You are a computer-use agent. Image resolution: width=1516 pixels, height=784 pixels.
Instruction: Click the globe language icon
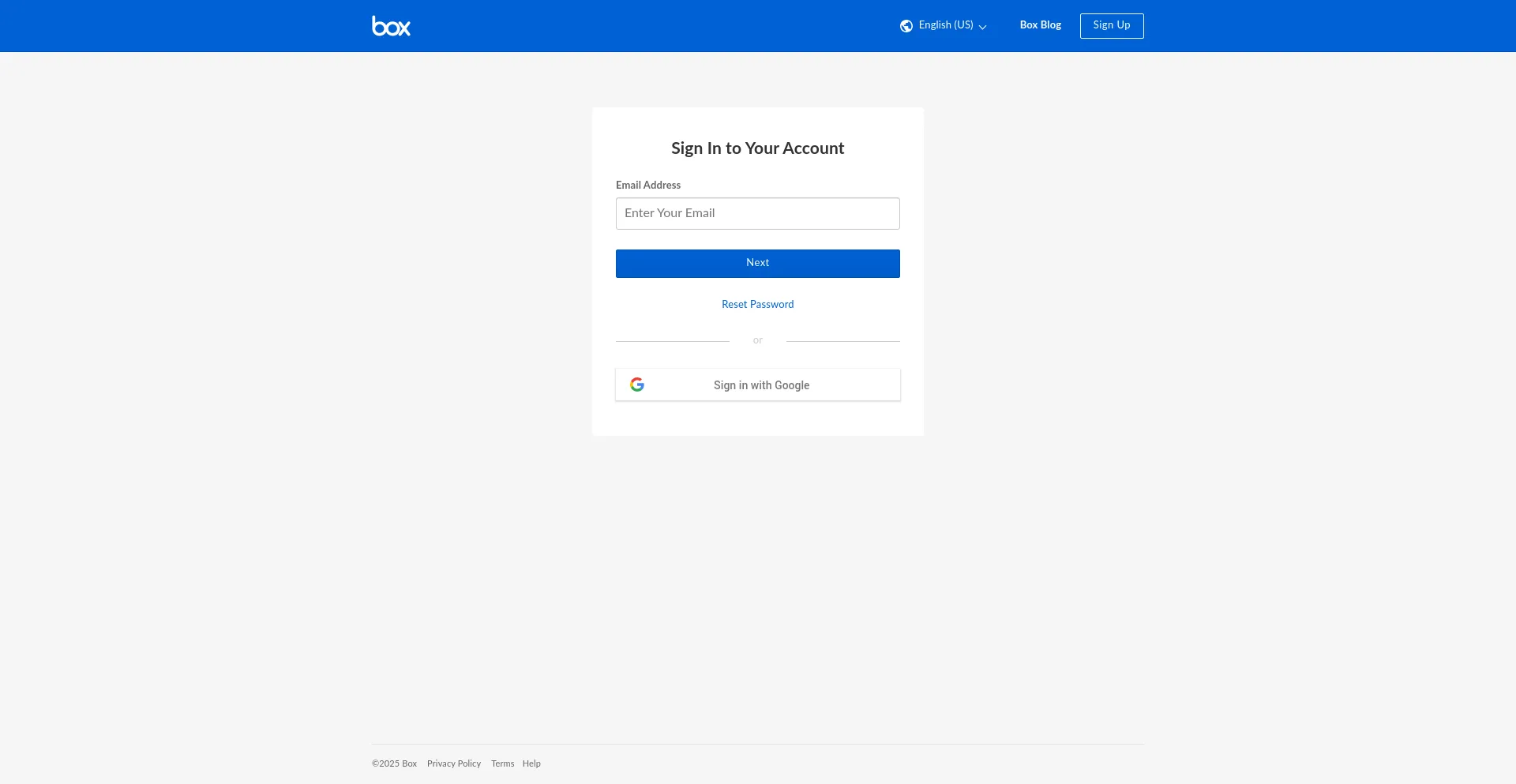pos(906,26)
